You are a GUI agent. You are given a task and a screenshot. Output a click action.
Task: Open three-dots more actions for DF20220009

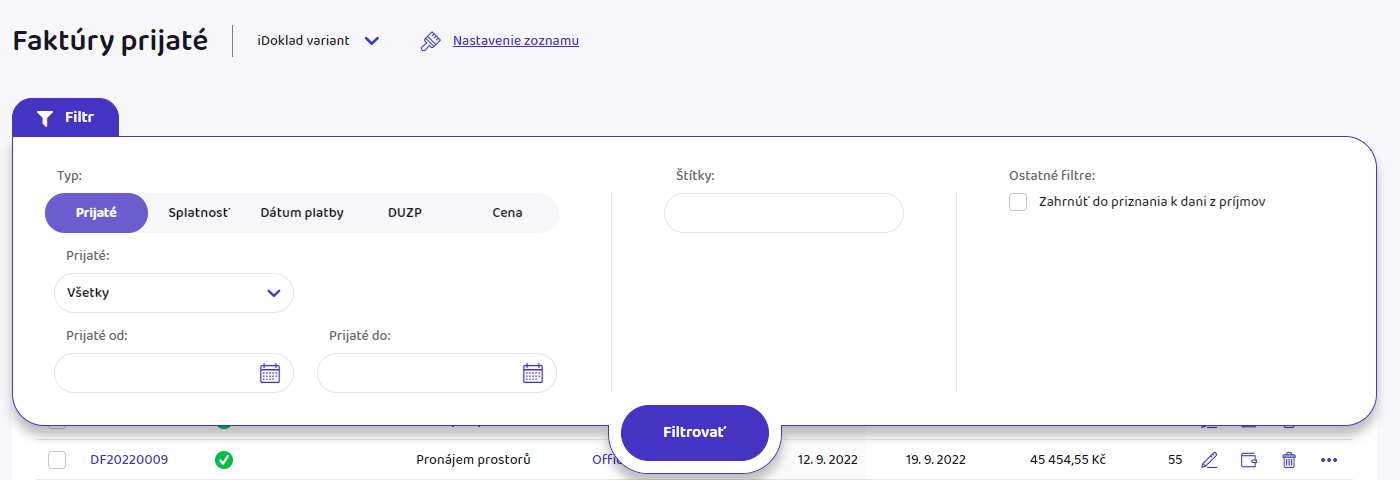(1328, 460)
